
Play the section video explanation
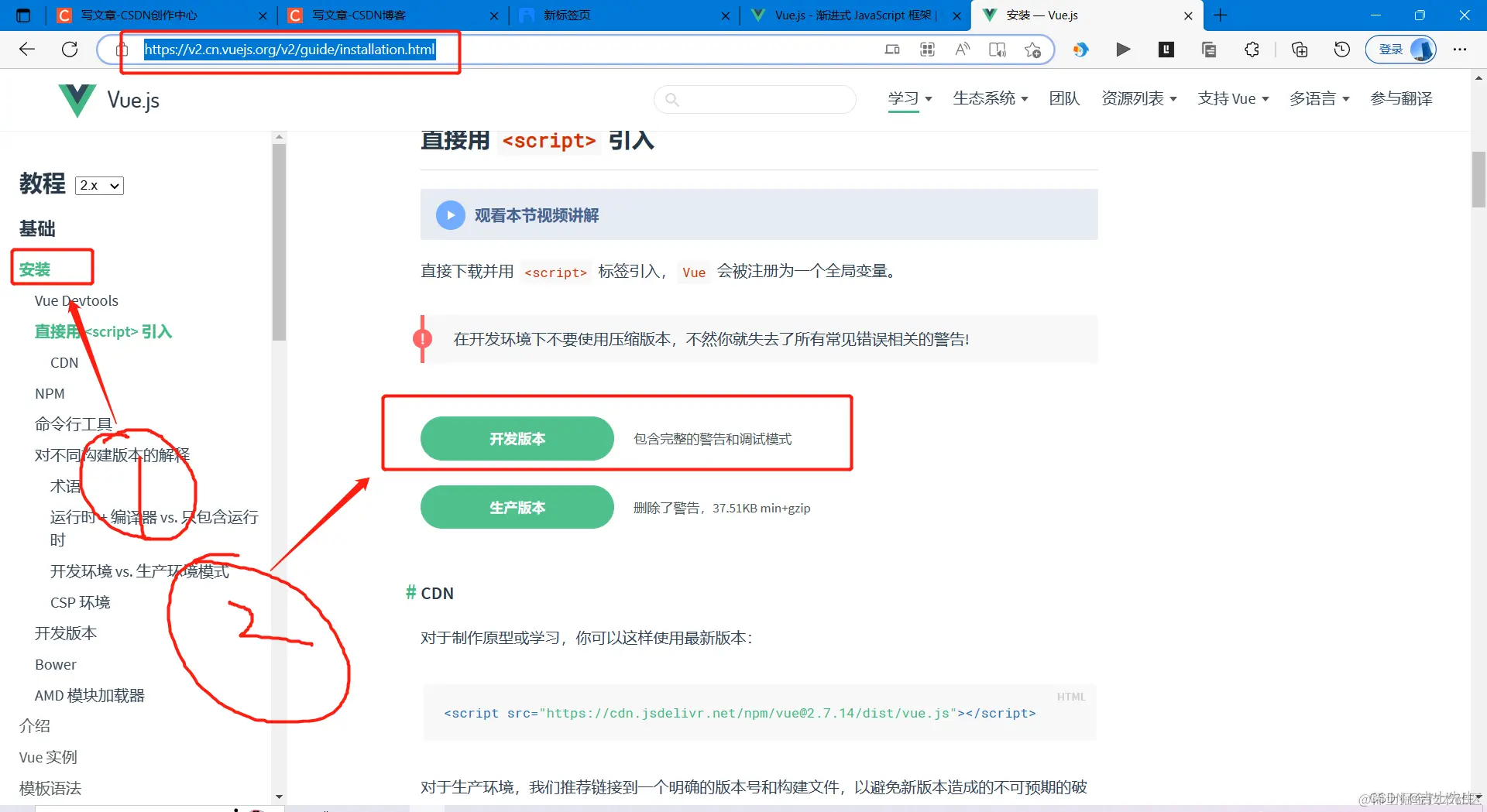point(450,214)
